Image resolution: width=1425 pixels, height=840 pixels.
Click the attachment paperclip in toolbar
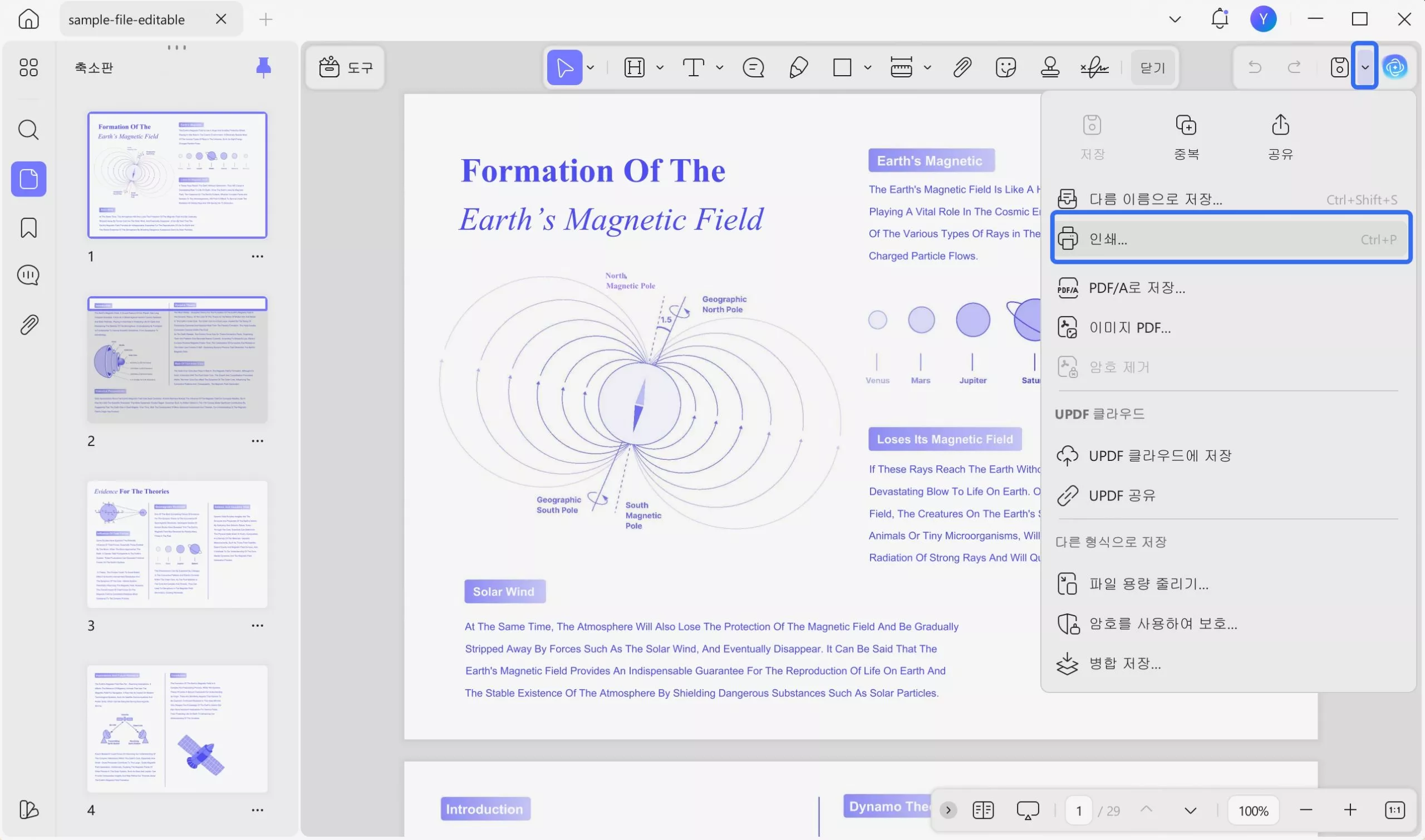pos(962,67)
